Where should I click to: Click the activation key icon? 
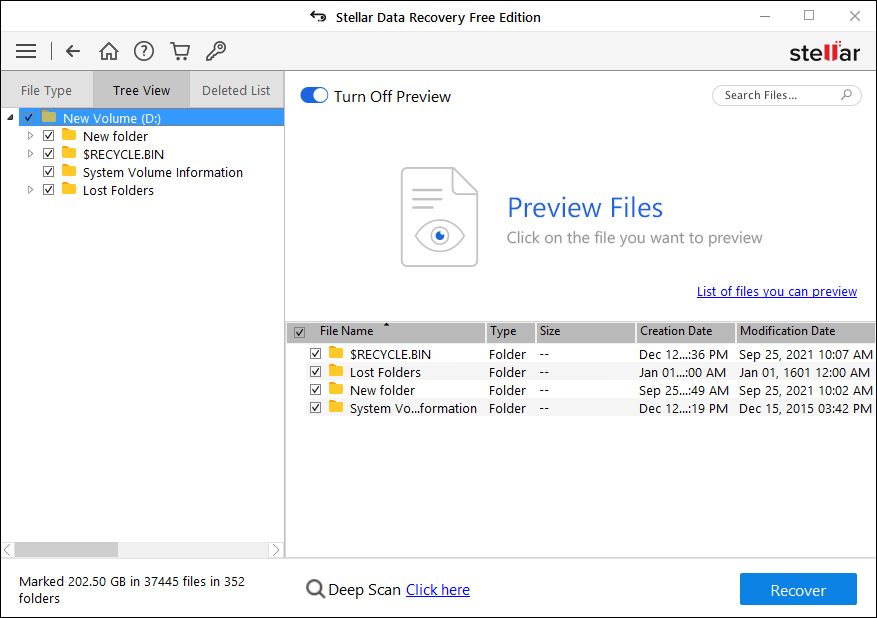(x=216, y=51)
